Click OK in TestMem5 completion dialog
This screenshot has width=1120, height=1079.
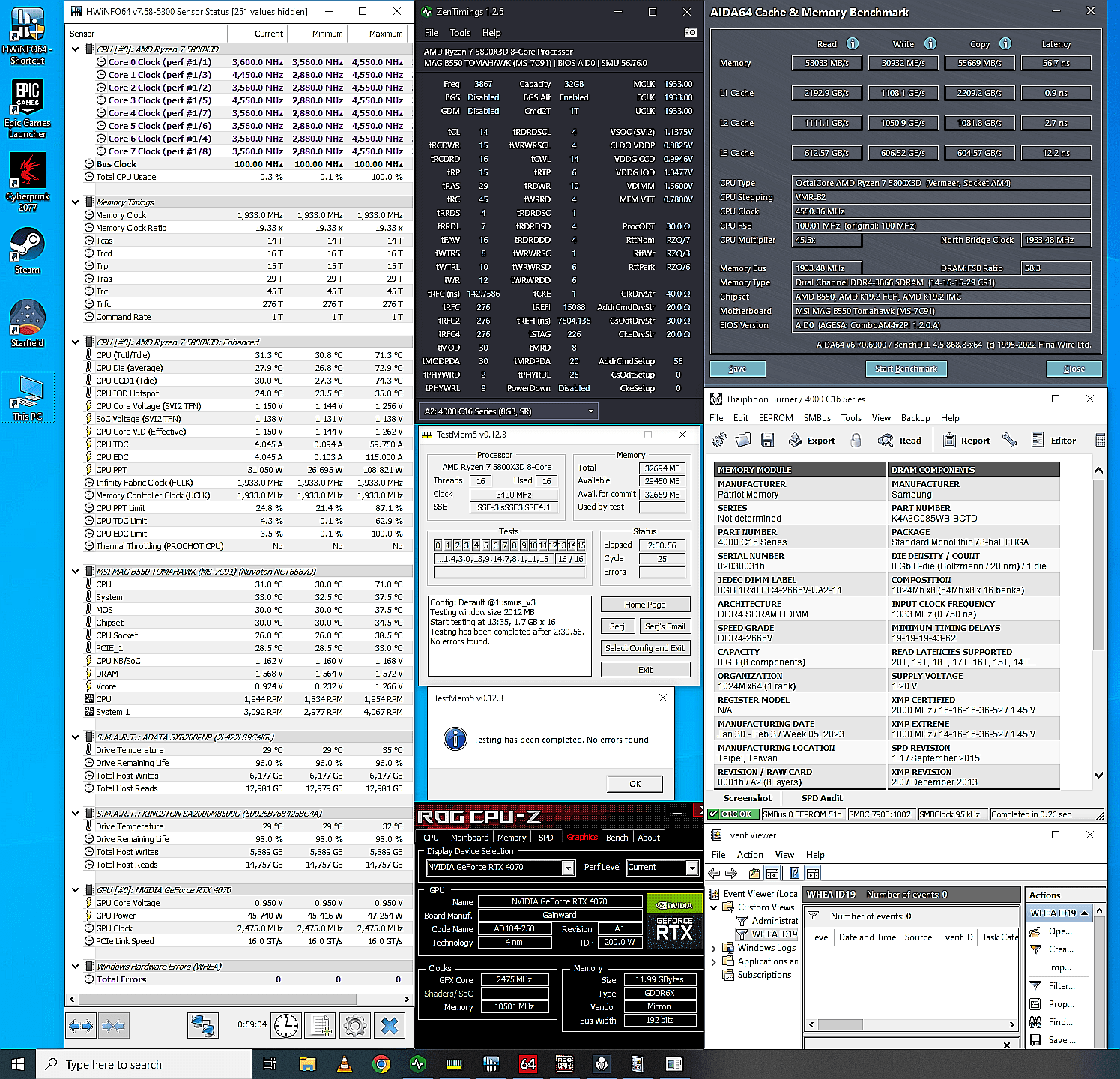tap(635, 784)
